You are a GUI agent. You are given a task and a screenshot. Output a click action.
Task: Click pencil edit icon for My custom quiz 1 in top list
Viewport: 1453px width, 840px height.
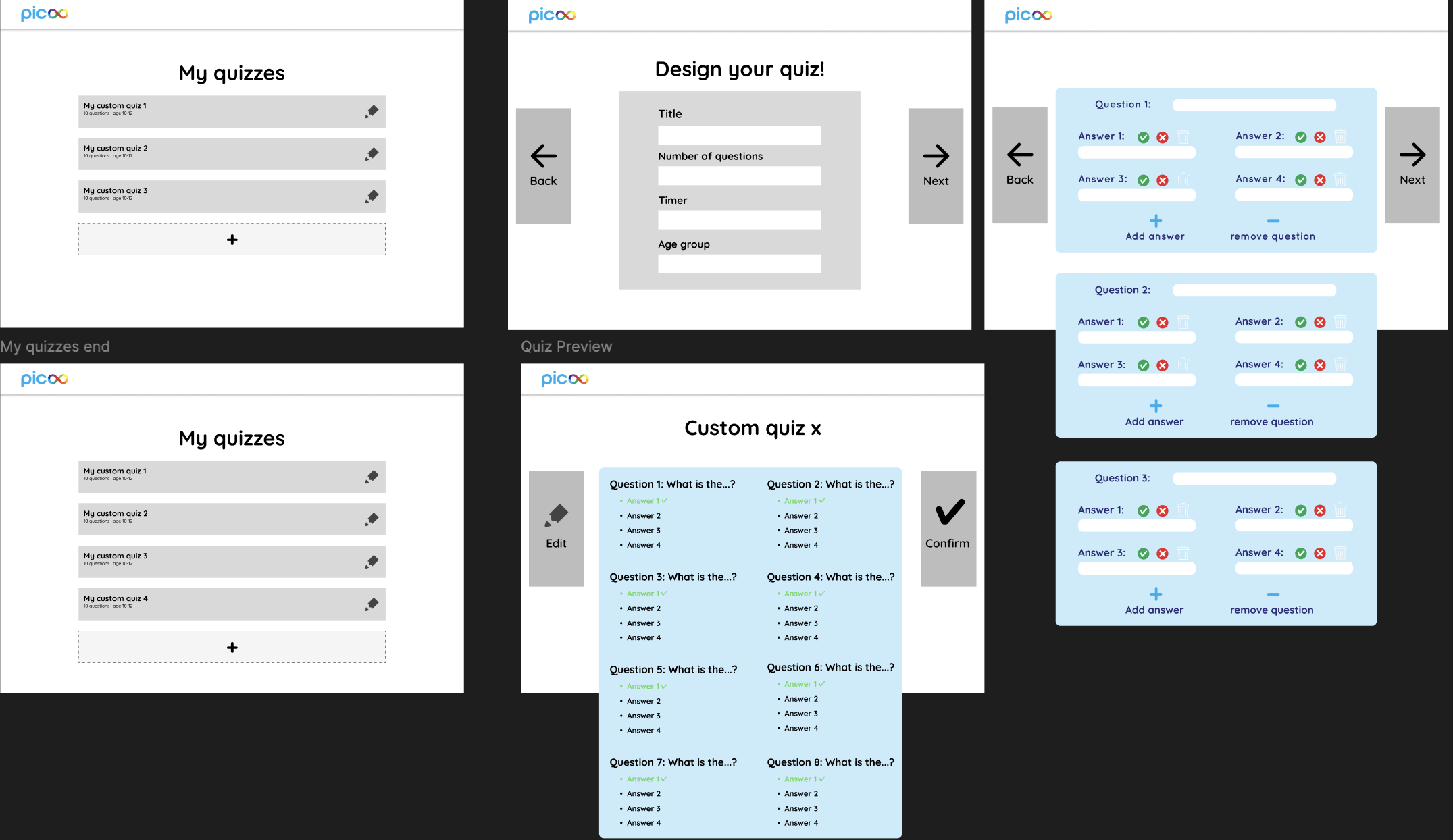pos(372,111)
